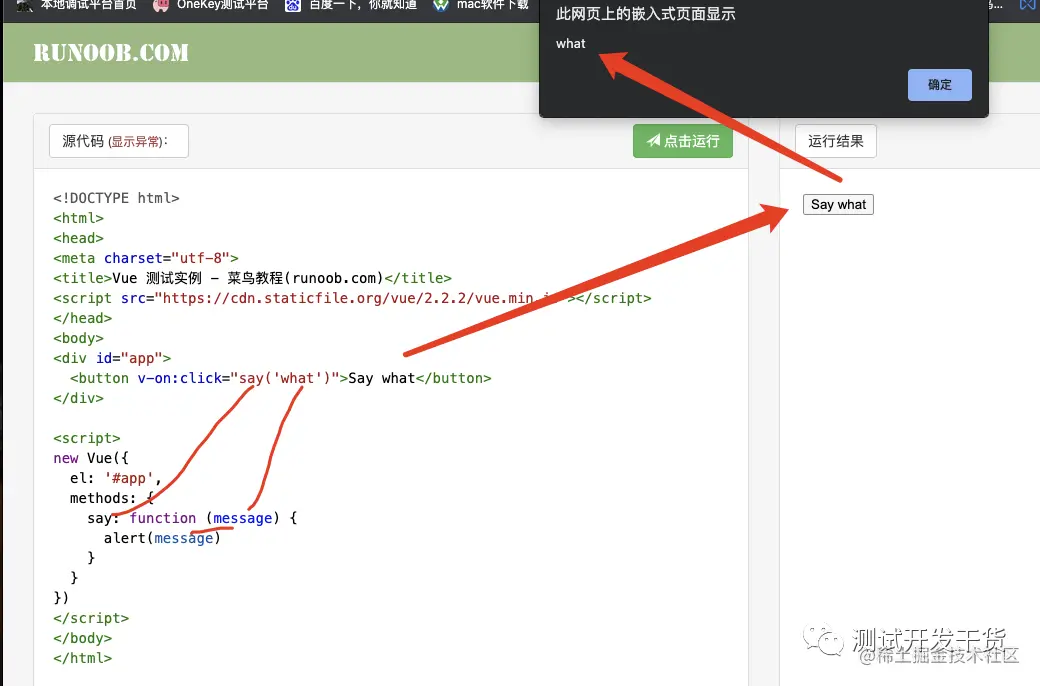Click the methods: { code line
Image resolution: width=1040 pixels, height=686 pixels.
coord(111,498)
